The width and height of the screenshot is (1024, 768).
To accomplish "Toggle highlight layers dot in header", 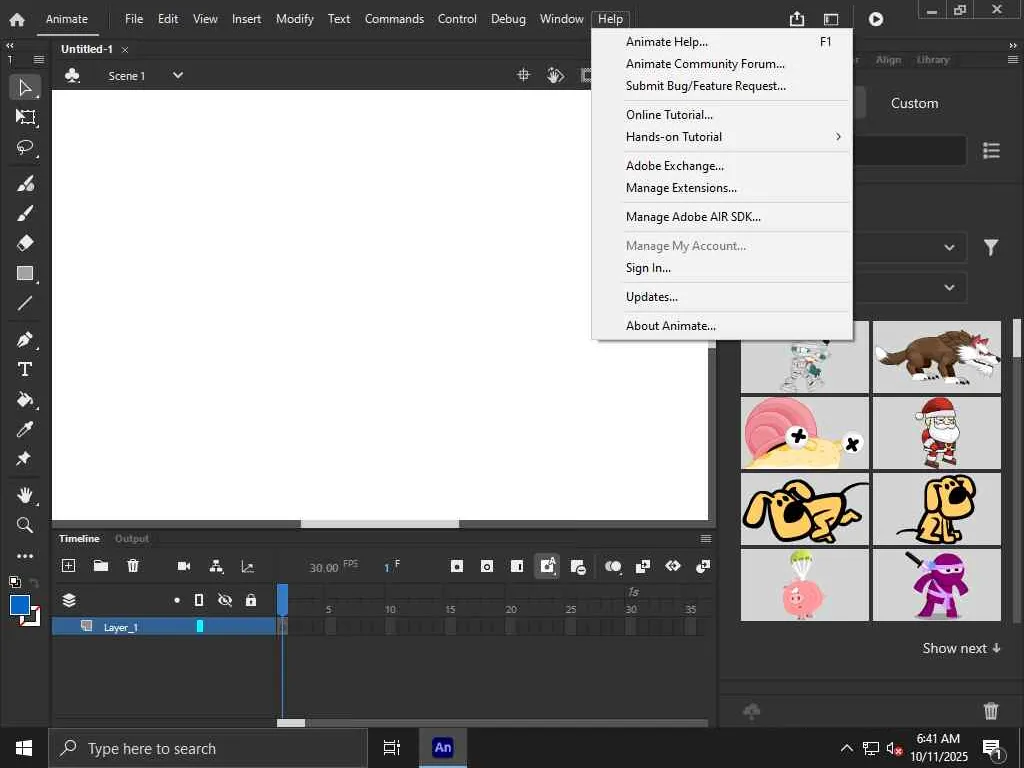I will (x=177, y=600).
